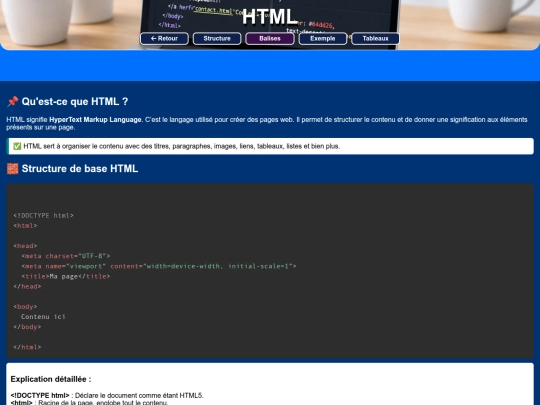This screenshot has width=540, height=405.
Task: Click the opening "<head>" code line
Action: point(25,246)
